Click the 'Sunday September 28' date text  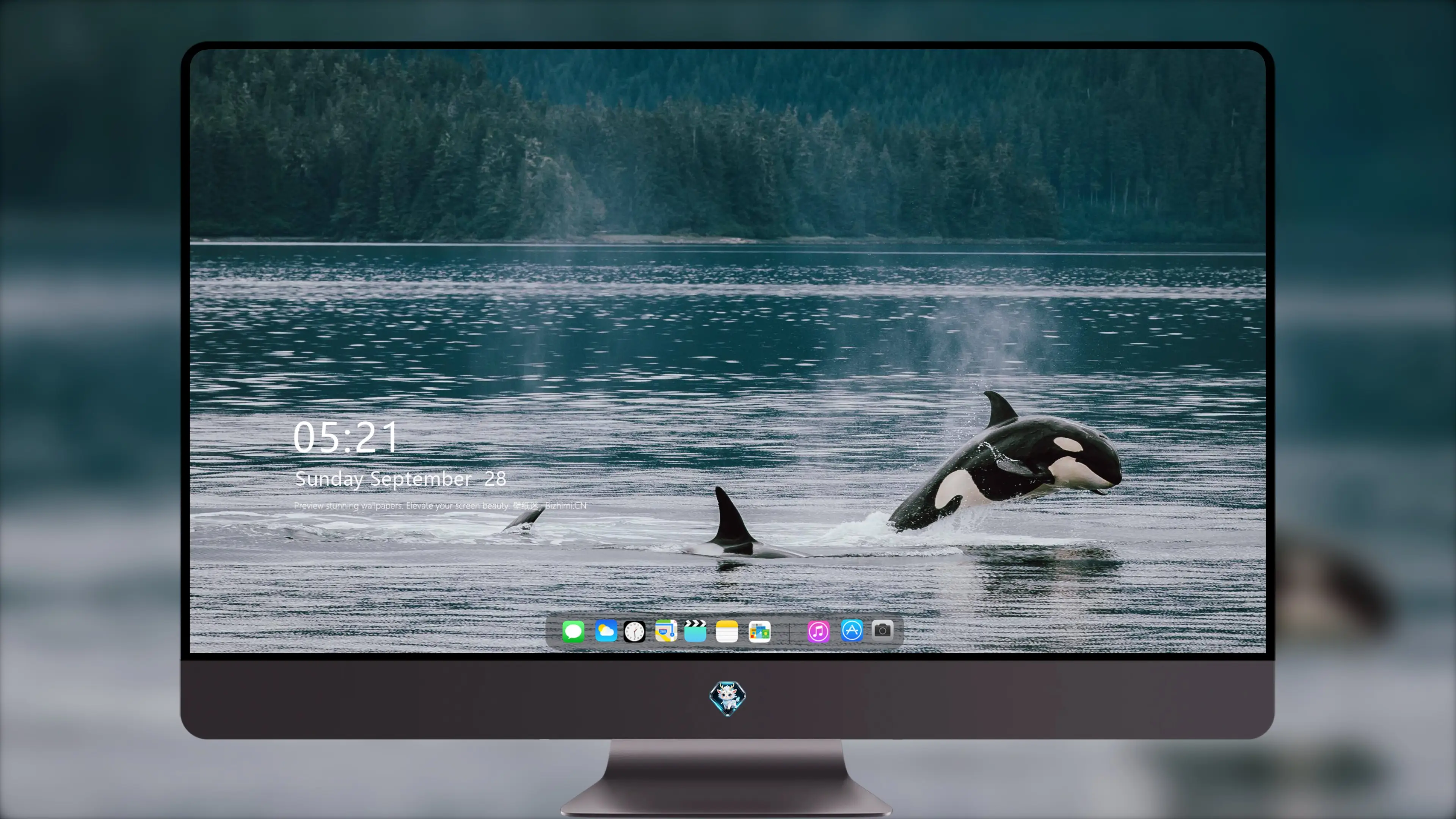(401, 479)
